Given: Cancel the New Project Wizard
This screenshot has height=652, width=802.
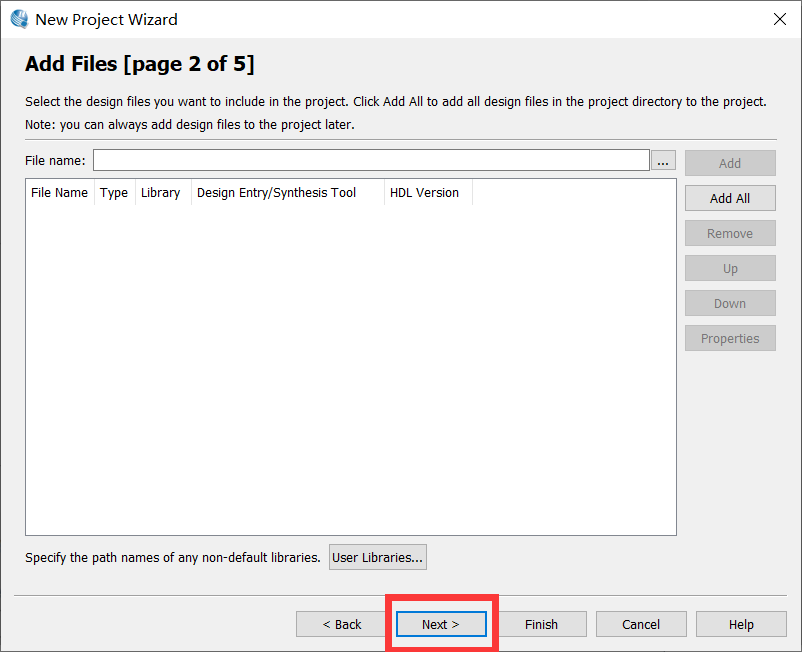Looking at the screenshot, I should 641,624.
